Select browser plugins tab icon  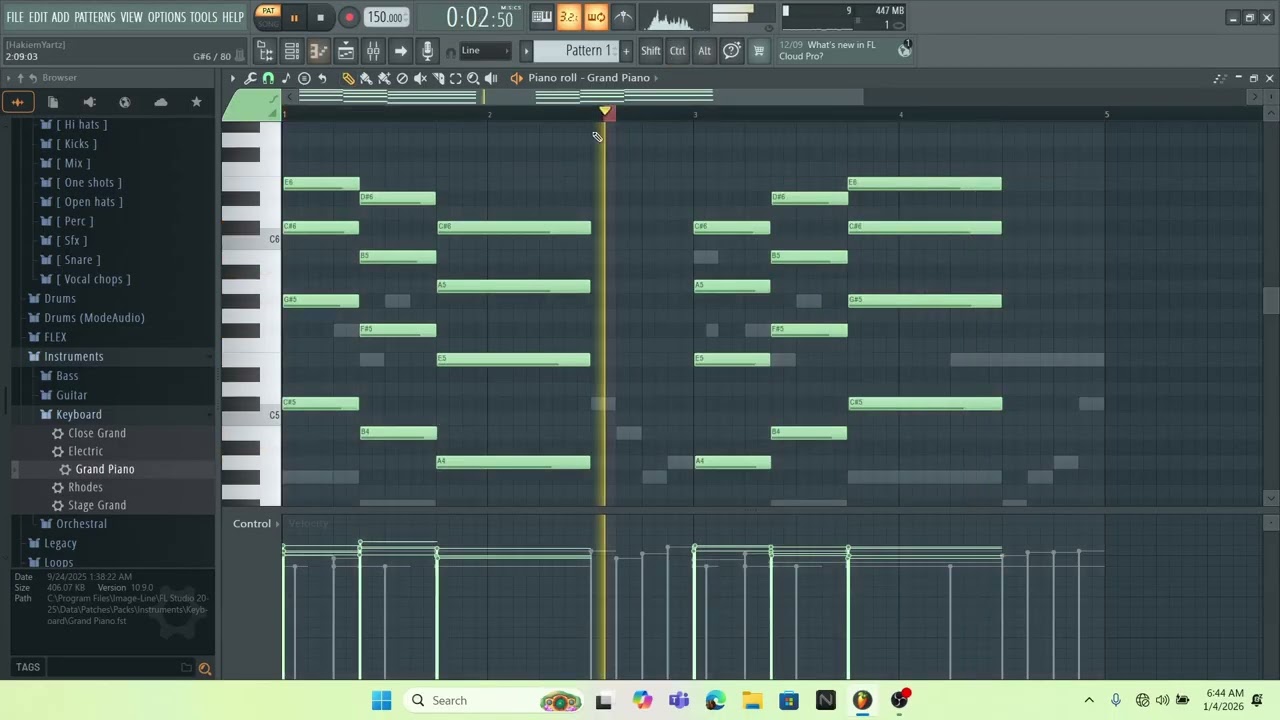(x=89, y=102)
